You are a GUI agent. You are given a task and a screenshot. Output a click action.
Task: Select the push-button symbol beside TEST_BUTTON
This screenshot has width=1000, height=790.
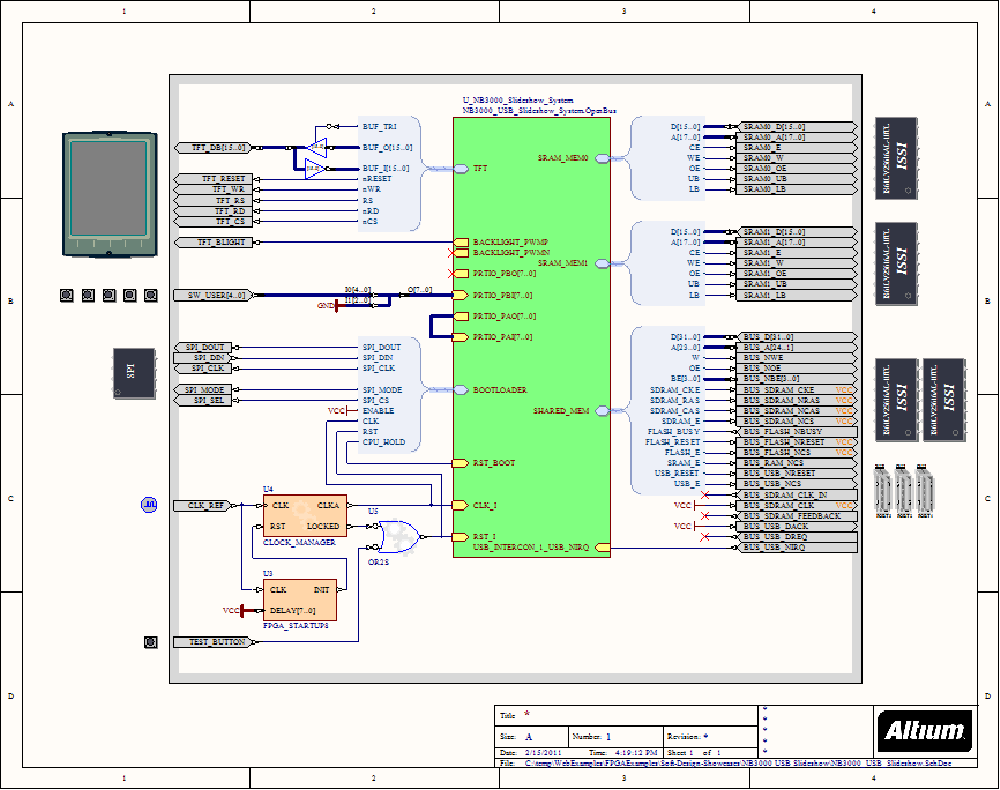[x=151, y=642]
